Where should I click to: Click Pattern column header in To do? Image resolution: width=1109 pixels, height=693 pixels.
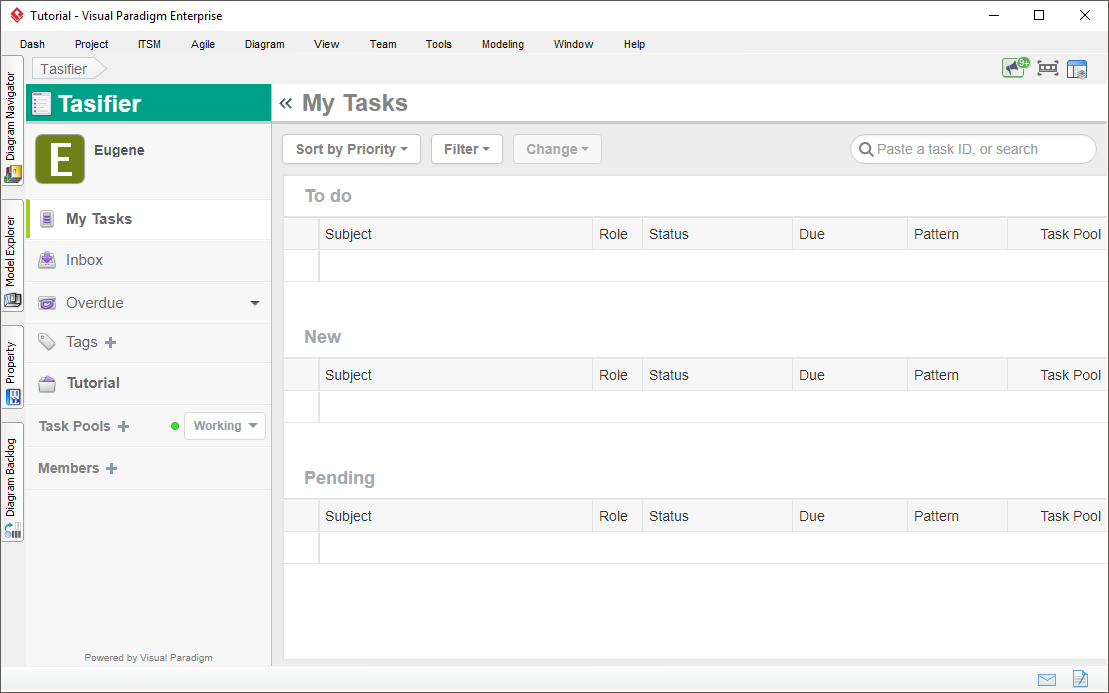click(x=957, y=234)
